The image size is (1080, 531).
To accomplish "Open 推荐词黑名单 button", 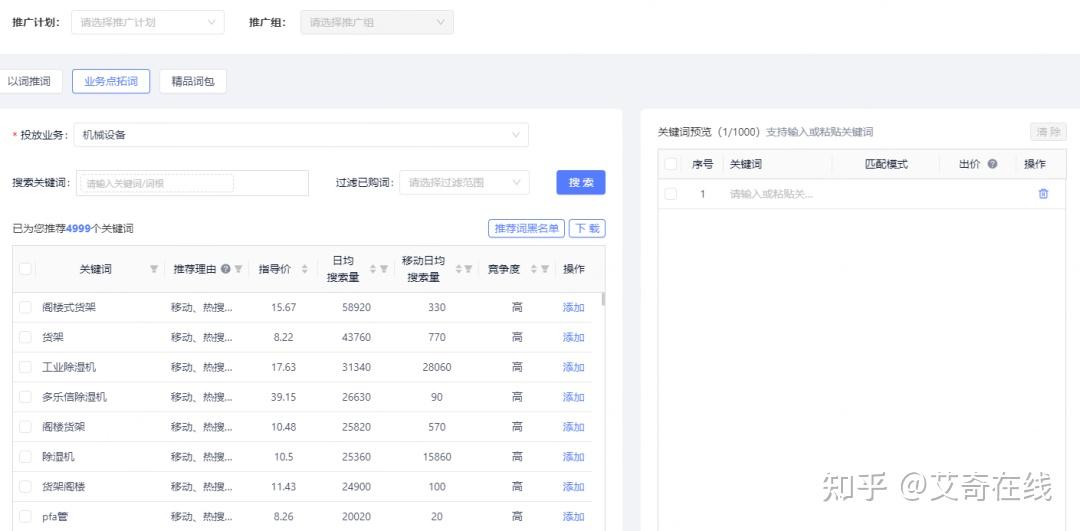I will tap(526, 229).
